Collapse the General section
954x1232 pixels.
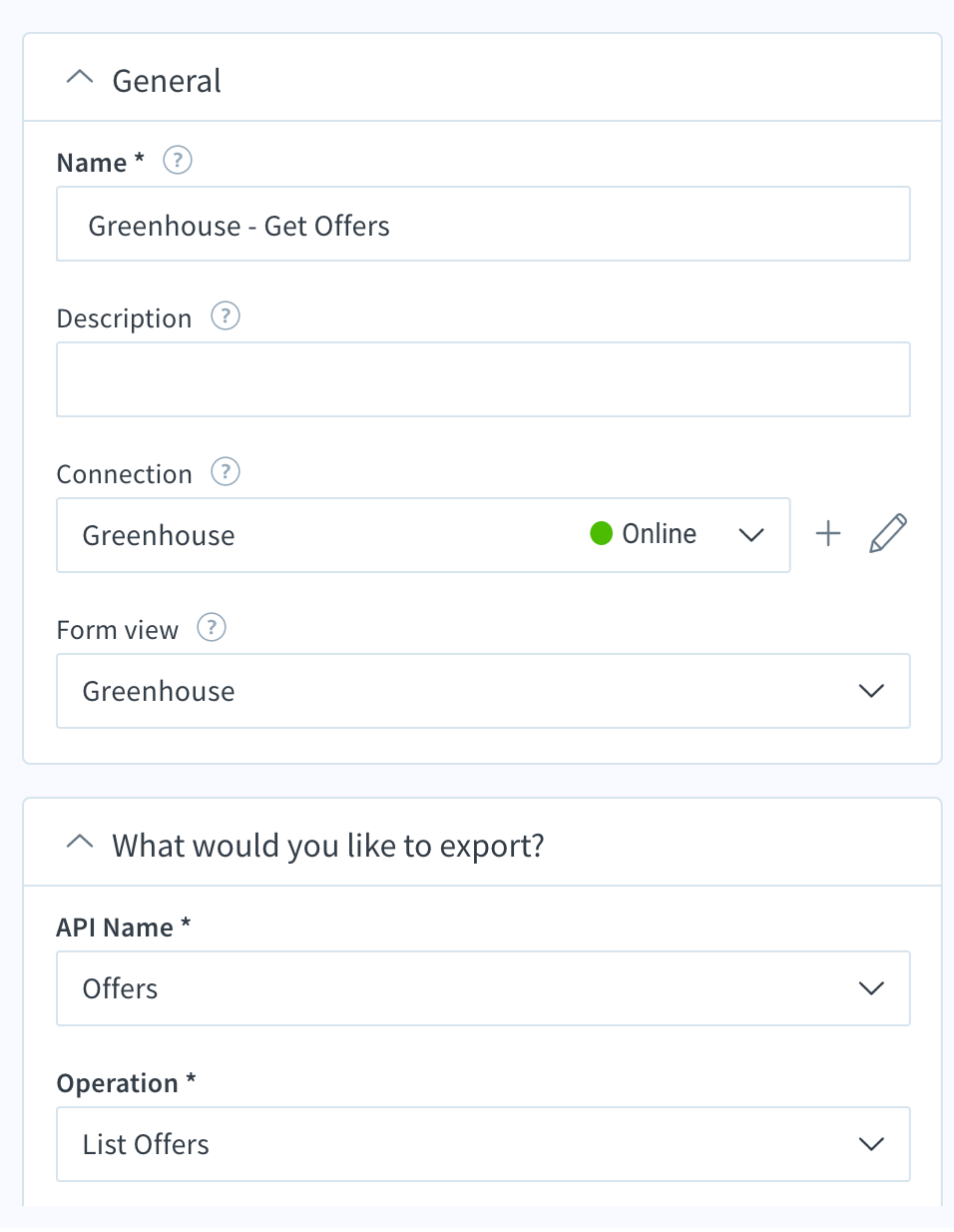point(80,78)
